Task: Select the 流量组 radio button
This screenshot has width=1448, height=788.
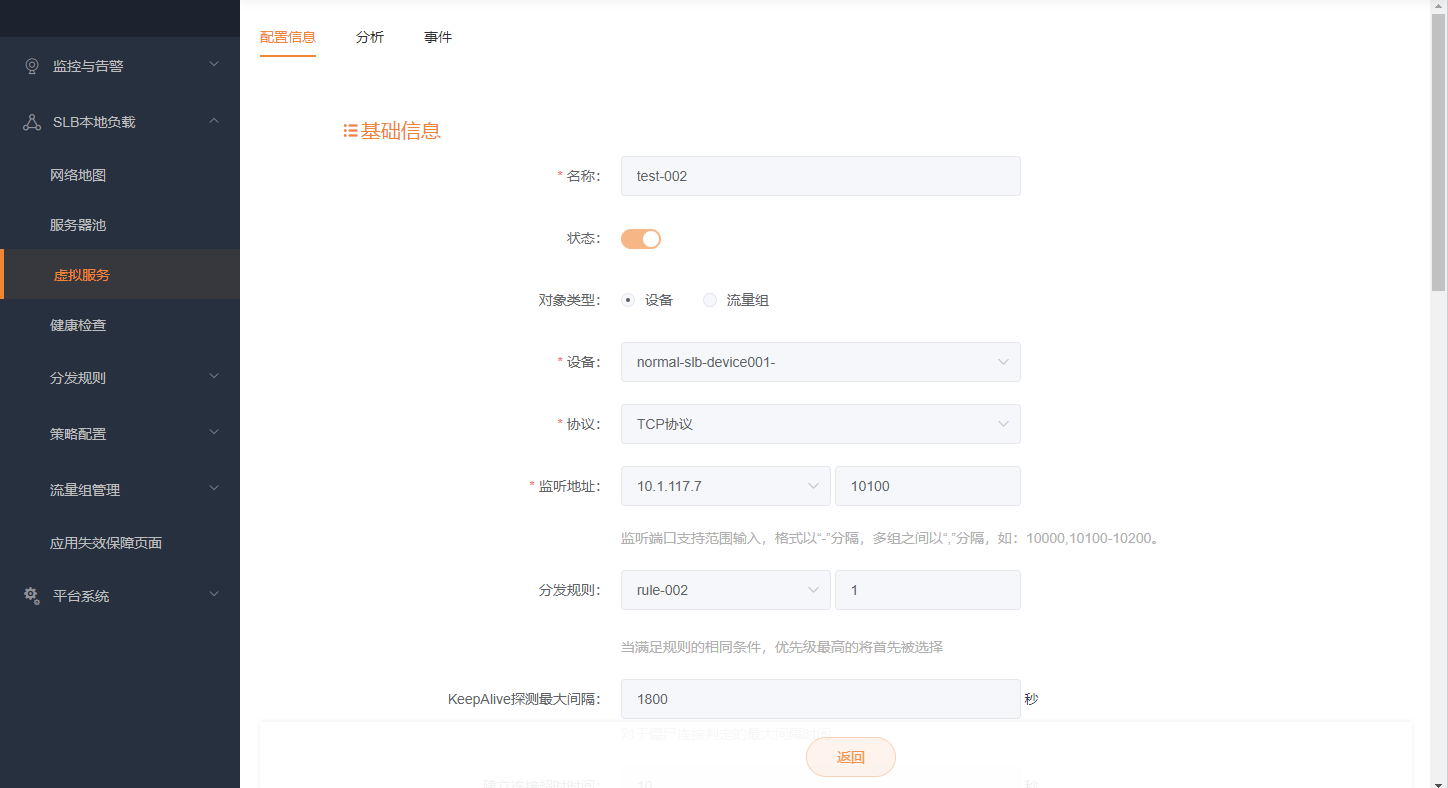Action: (x=709, y=299)
